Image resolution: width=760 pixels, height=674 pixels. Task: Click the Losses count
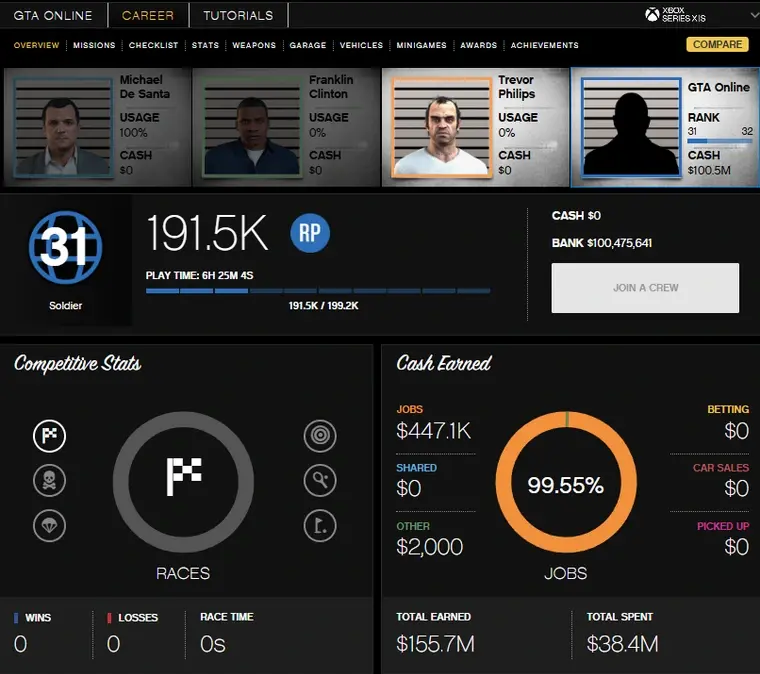(x=113, y=644)
